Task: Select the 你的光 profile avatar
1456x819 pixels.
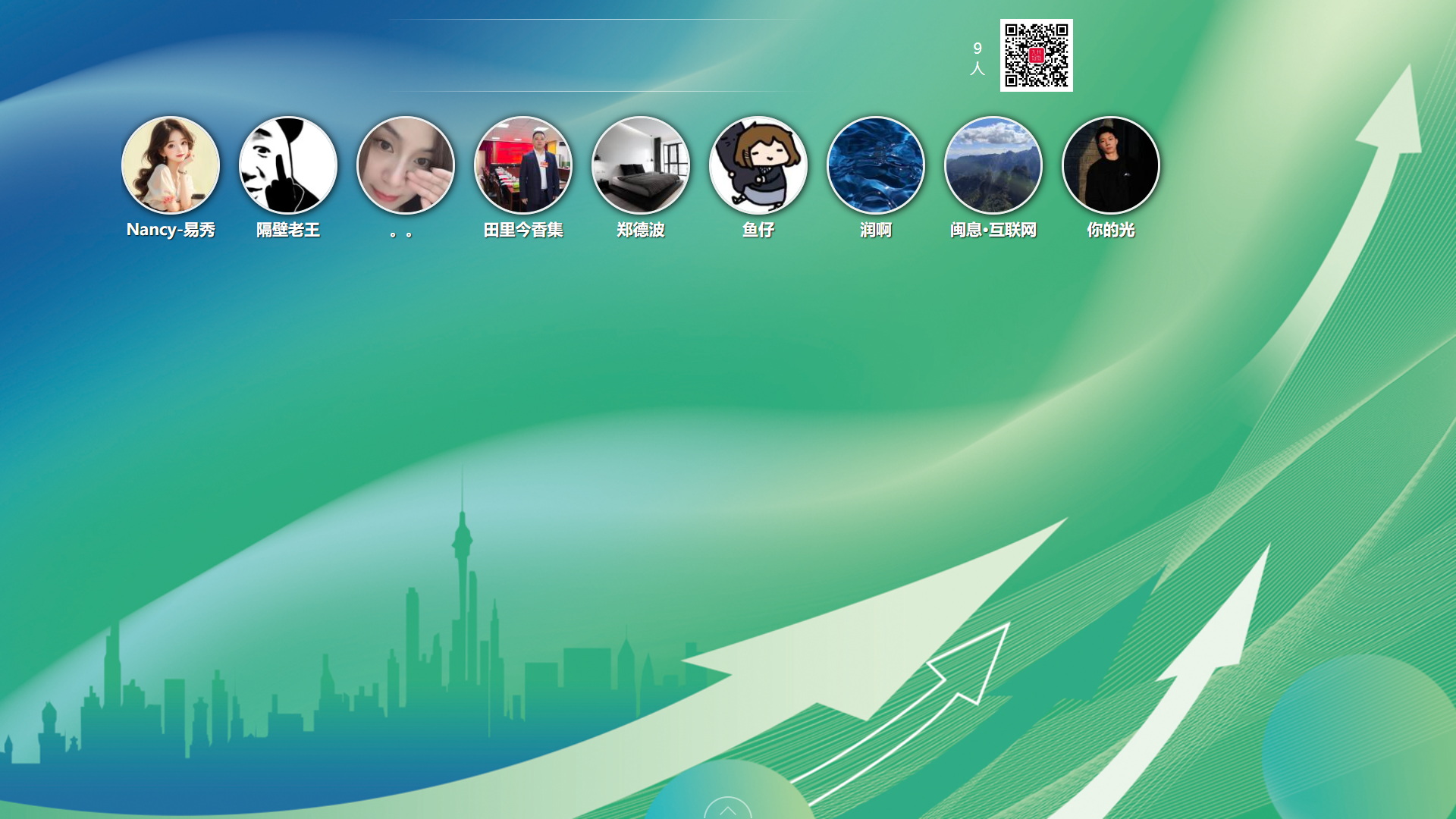Action: click(x=1111, y=165)
